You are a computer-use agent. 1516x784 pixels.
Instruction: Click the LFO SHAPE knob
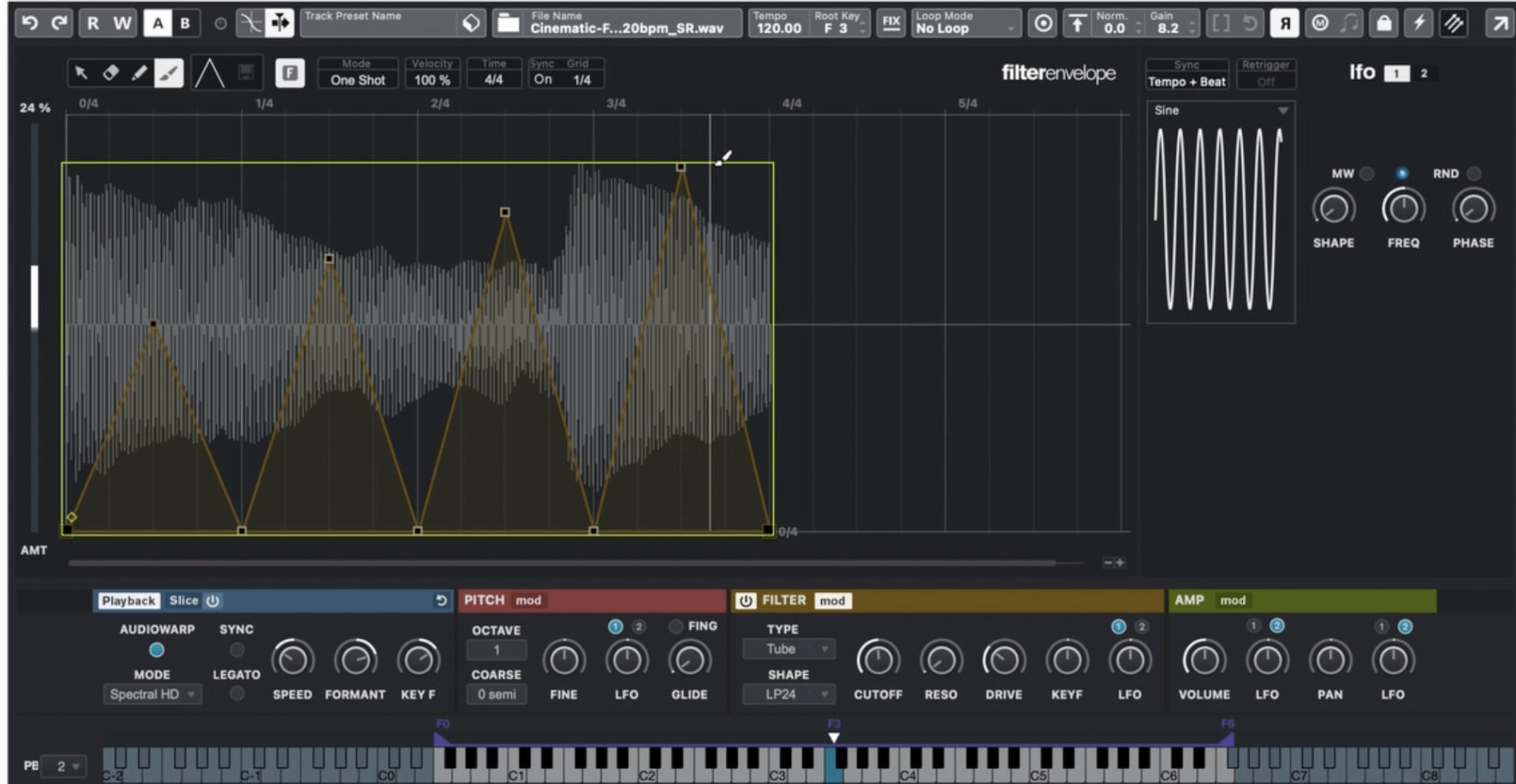[1334, 208]
